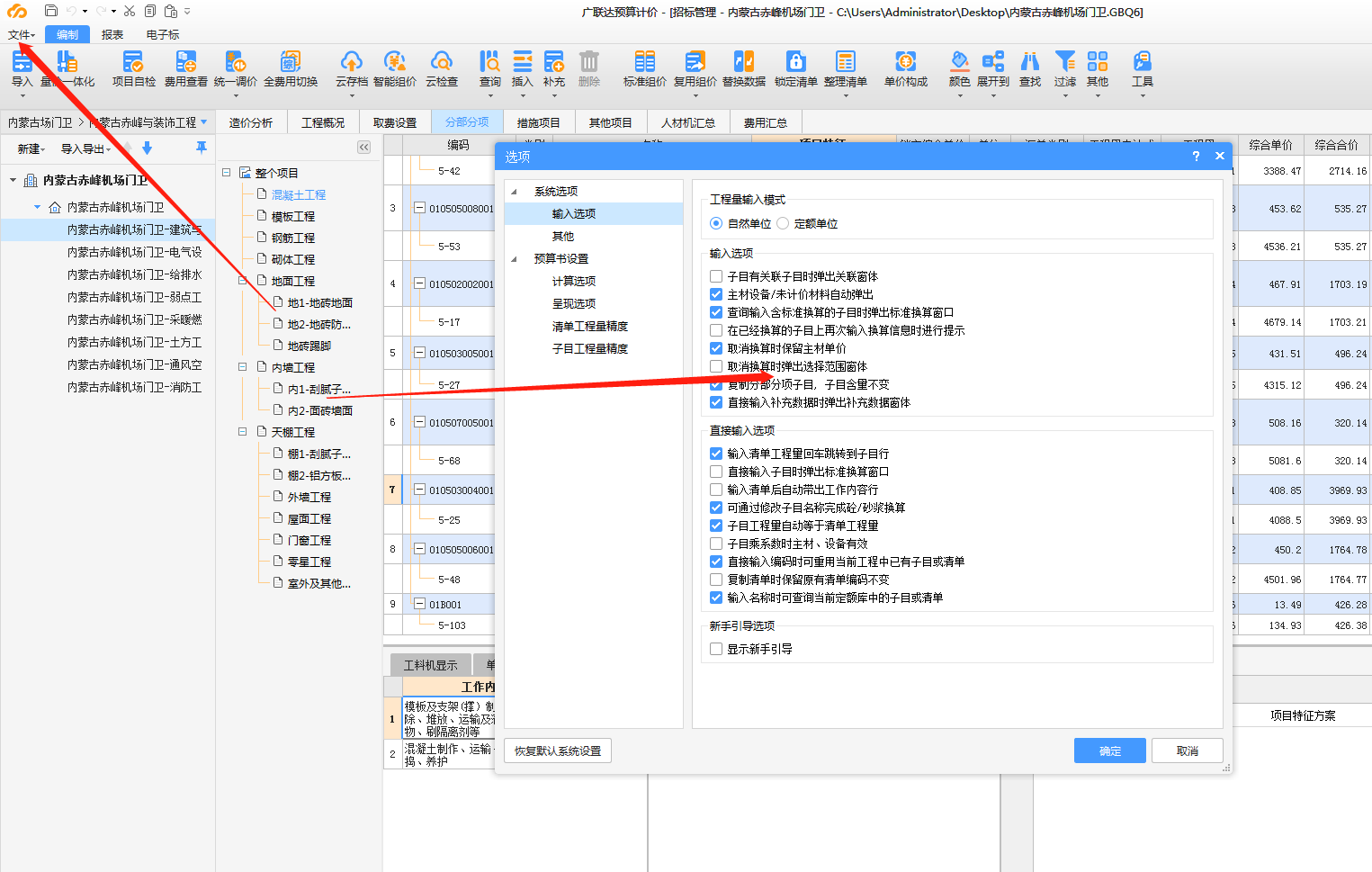Select the 自然单位 radio option
Image resolution: width=1372 pixels, height=872 pixels.
click(x=716, y=223)
